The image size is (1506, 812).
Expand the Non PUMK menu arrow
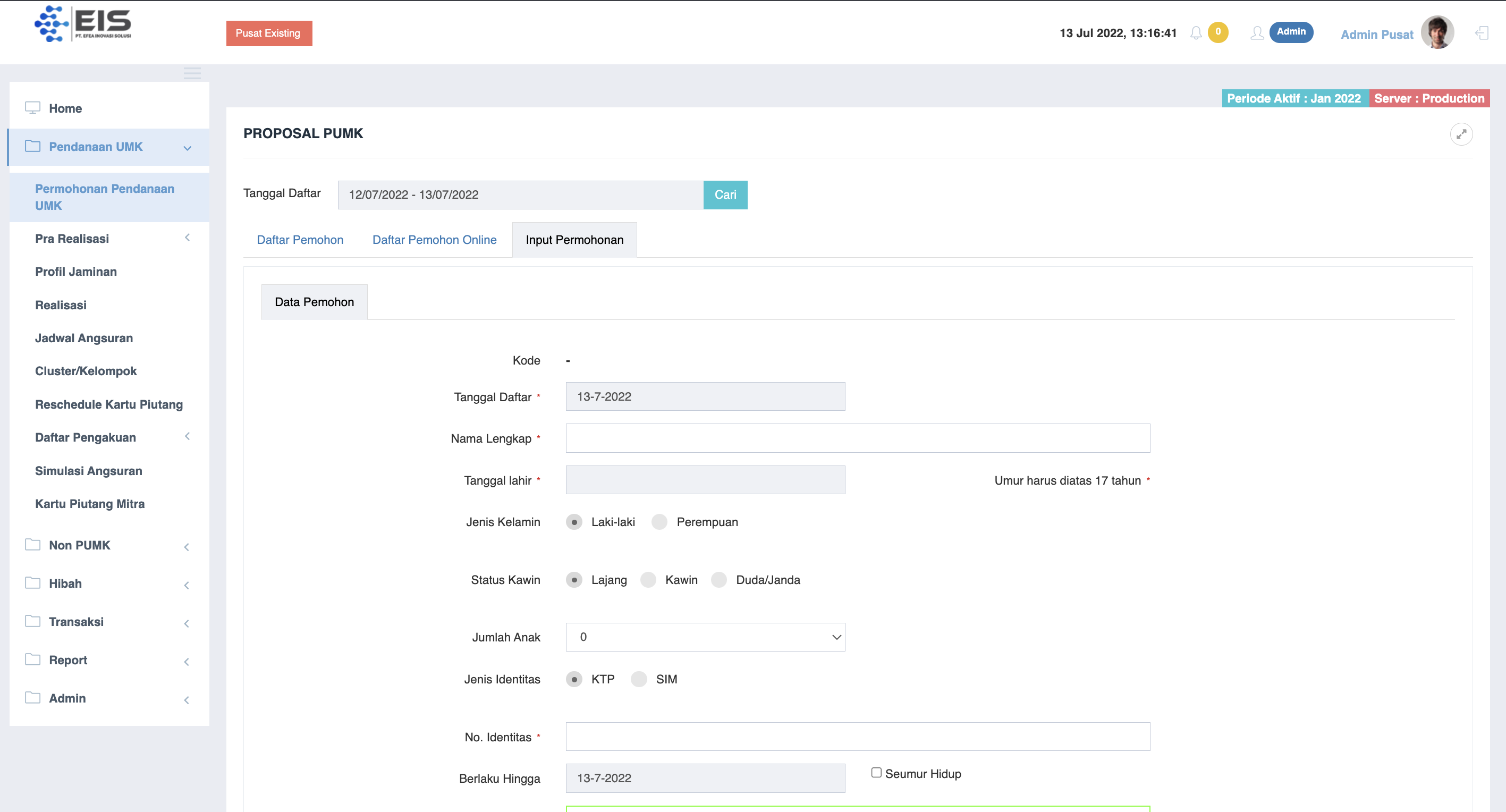tap(187, 547)
